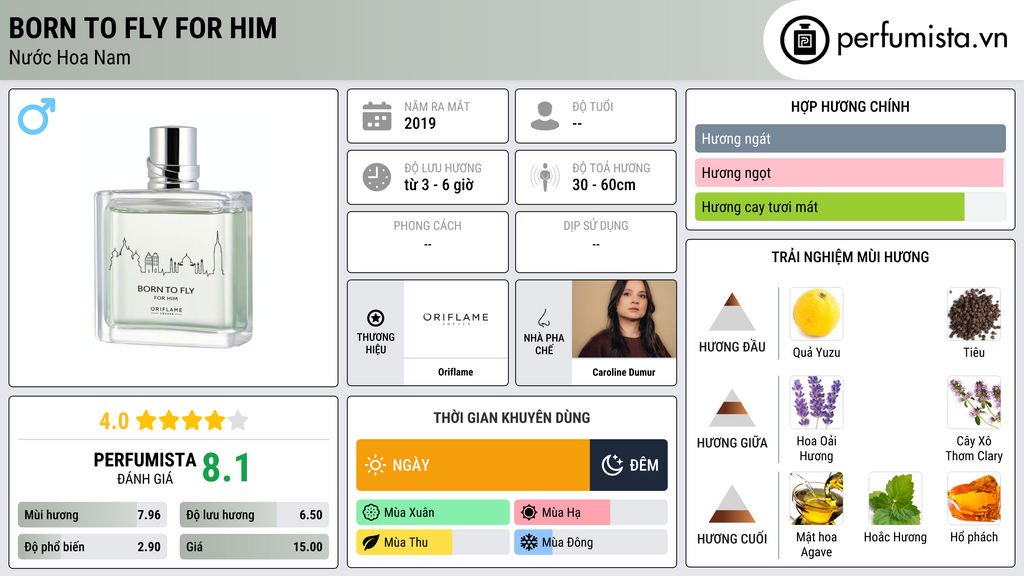
Task: Click the green 8.1 Perfumista score
Action: [226, 468]
